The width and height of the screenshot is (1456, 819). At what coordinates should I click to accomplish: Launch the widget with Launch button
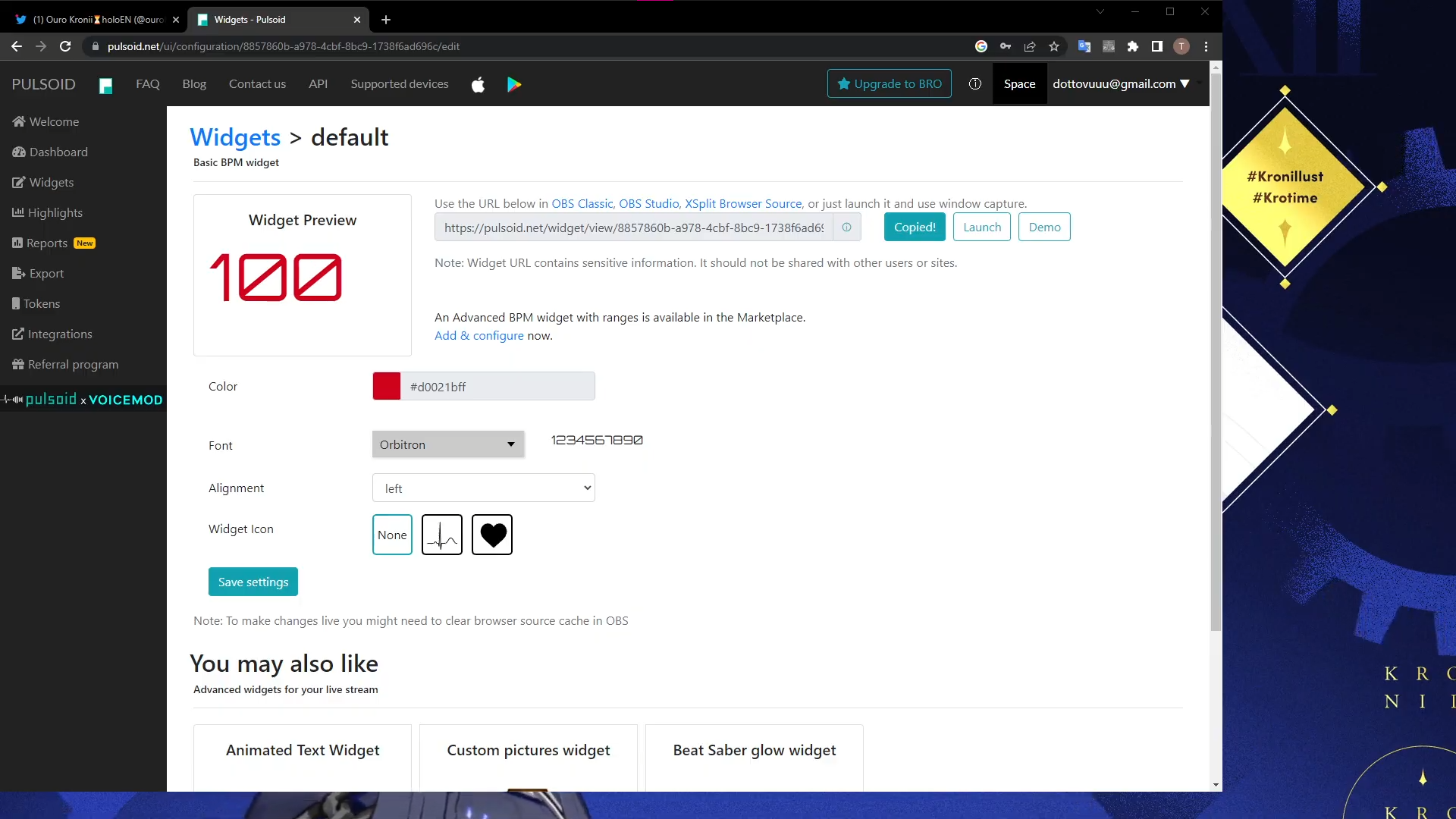[982, 227]
